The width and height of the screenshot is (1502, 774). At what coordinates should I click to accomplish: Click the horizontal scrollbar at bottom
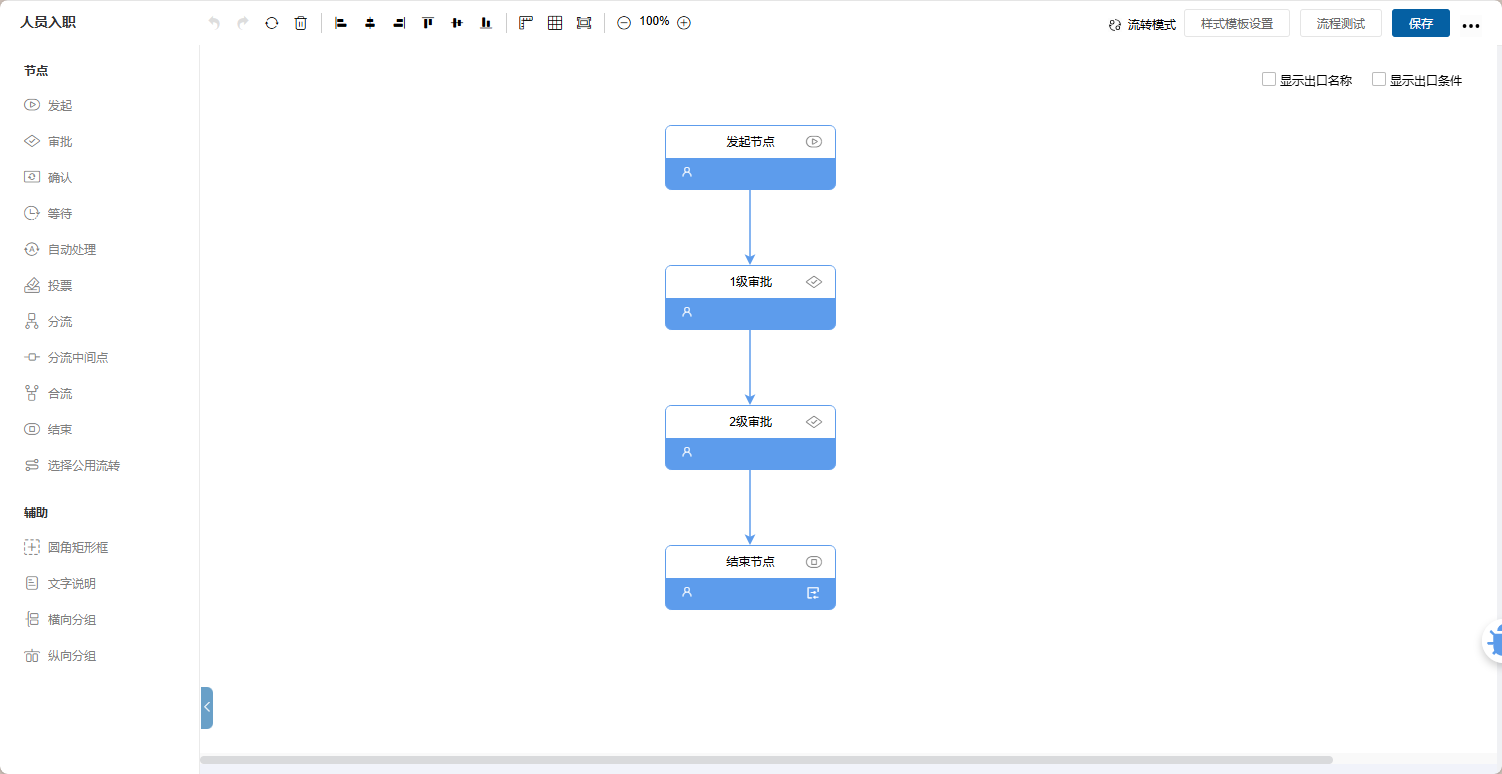[766, 760]
